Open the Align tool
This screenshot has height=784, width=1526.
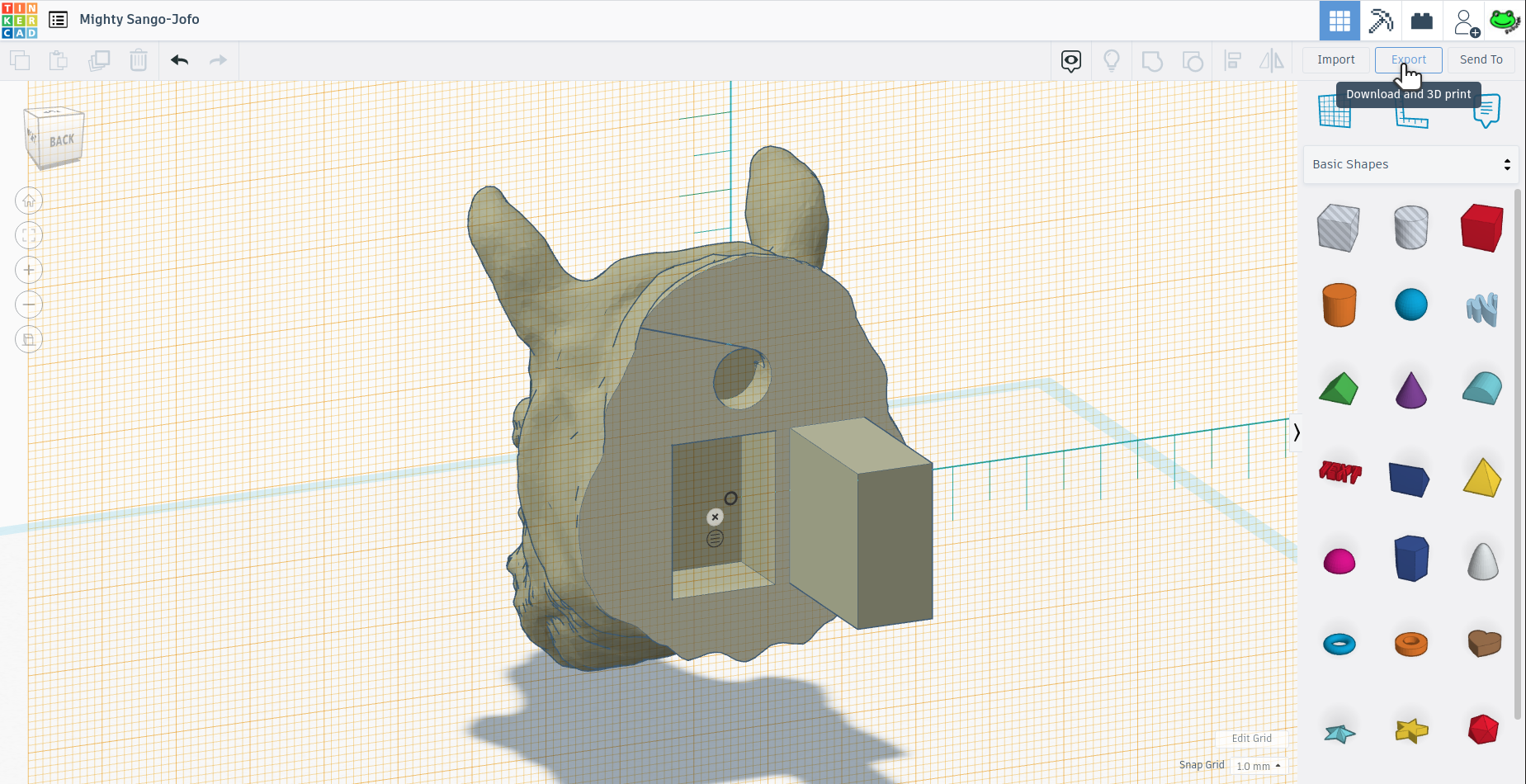[x=1233, y=60]
